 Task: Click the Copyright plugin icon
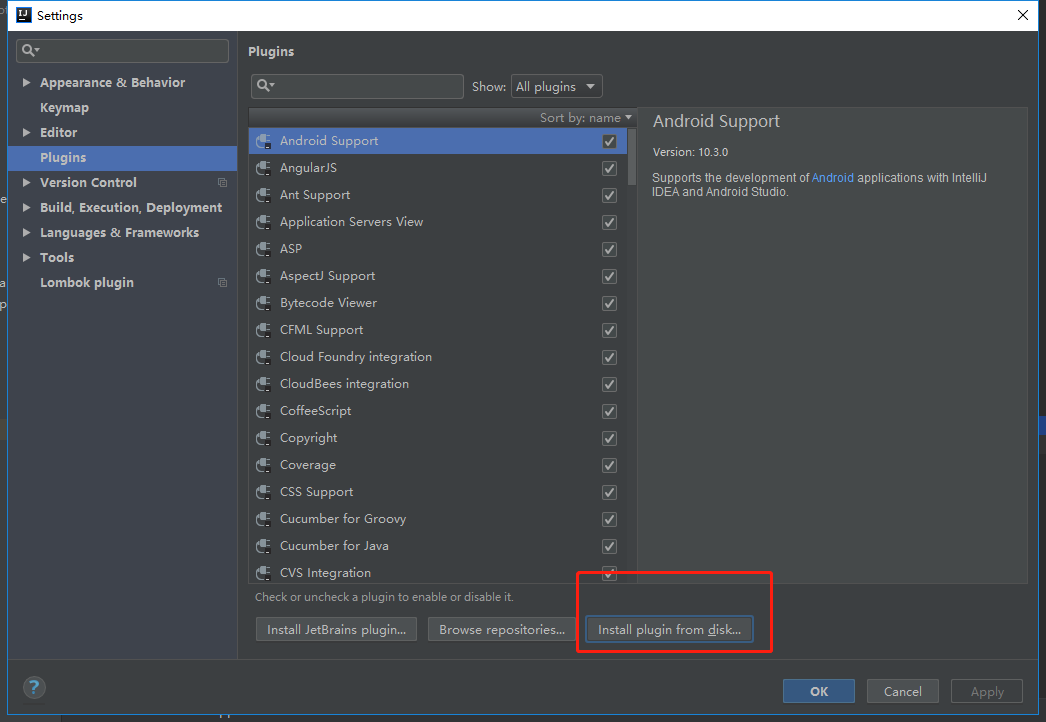[x=264, y=438]
